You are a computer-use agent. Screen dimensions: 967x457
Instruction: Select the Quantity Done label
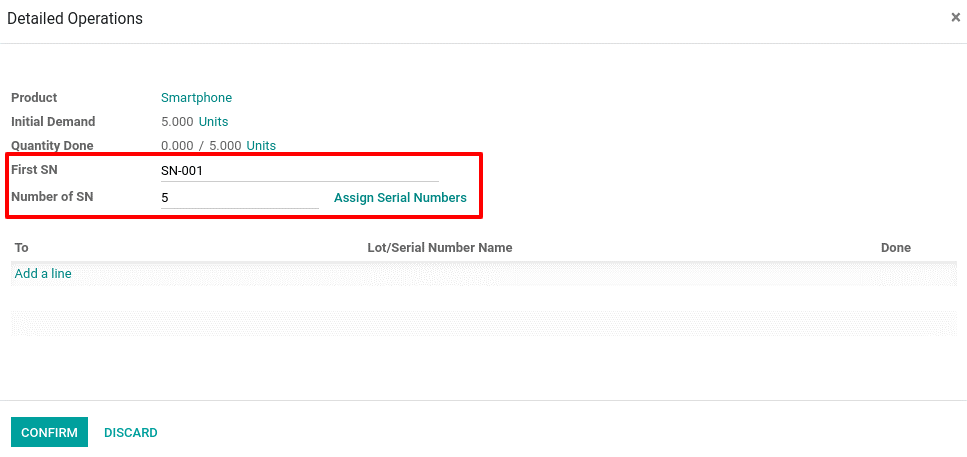pos(52,146)
